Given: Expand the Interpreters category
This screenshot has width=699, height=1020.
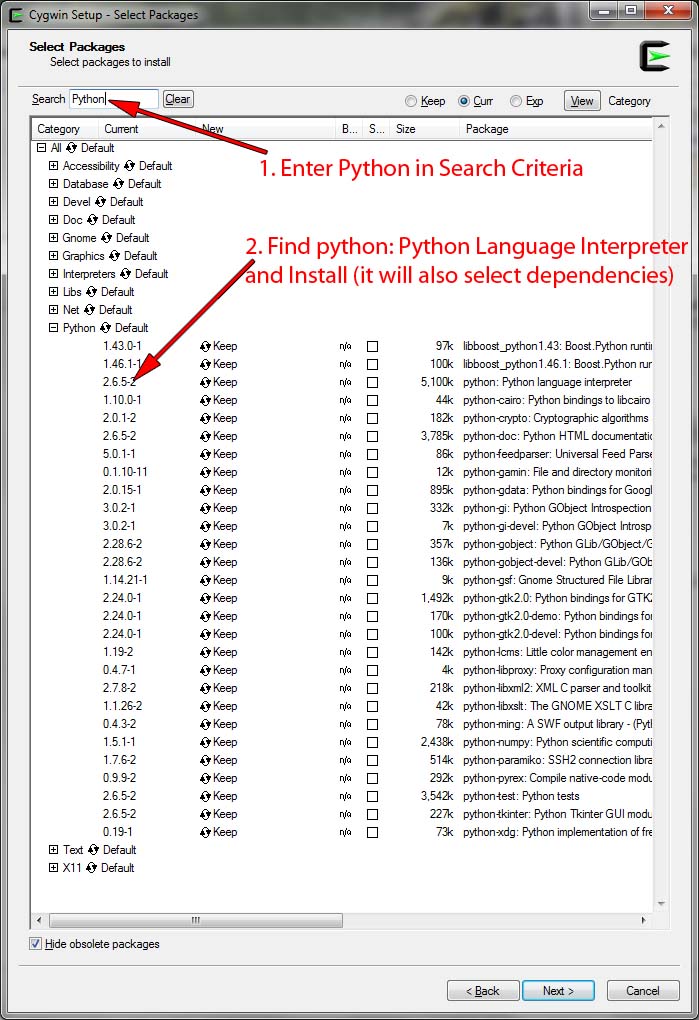Looking at the screenshot, I should tap(54, 274).
